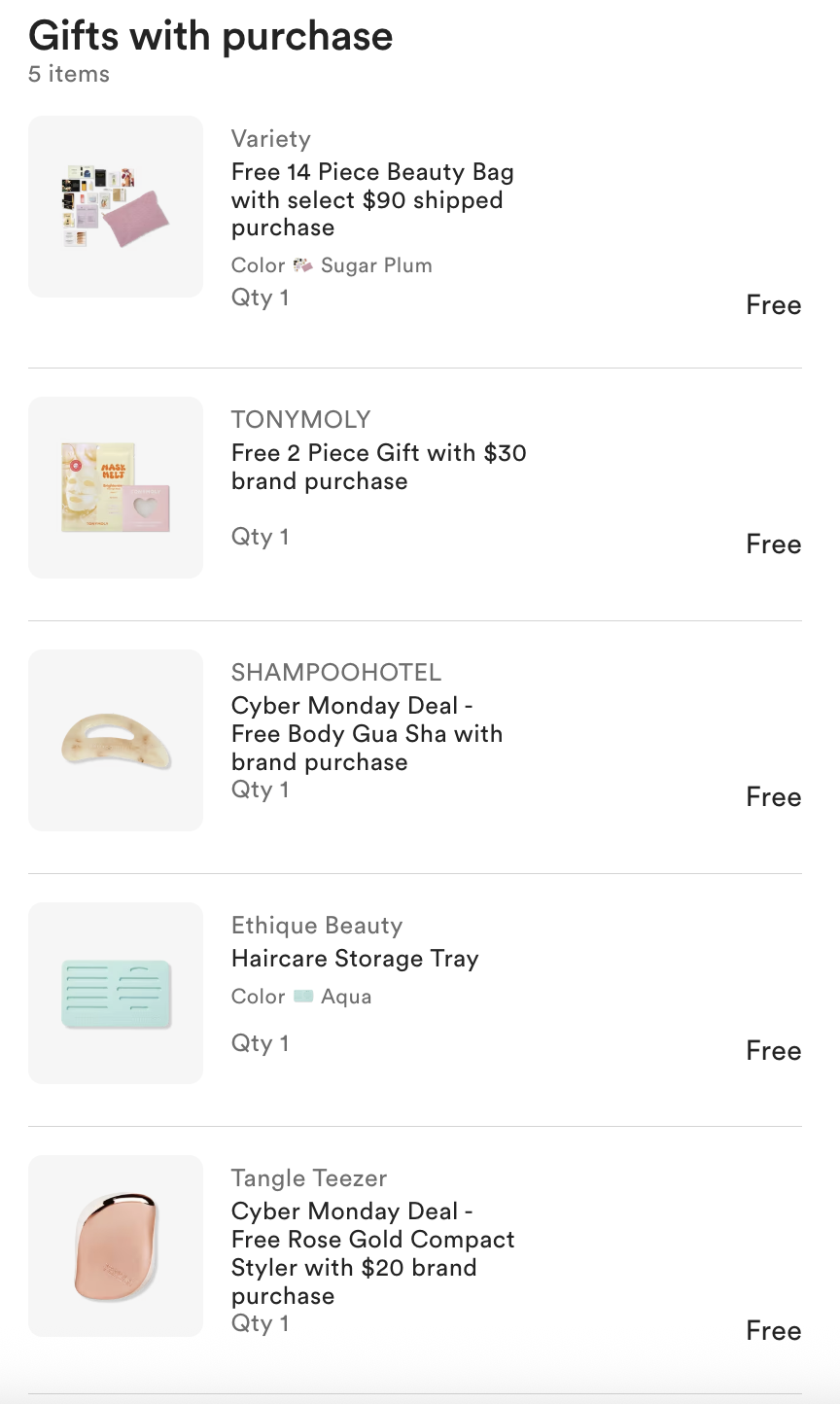Click the Variety brand name
840x1404 pixels.
point(270,139)
